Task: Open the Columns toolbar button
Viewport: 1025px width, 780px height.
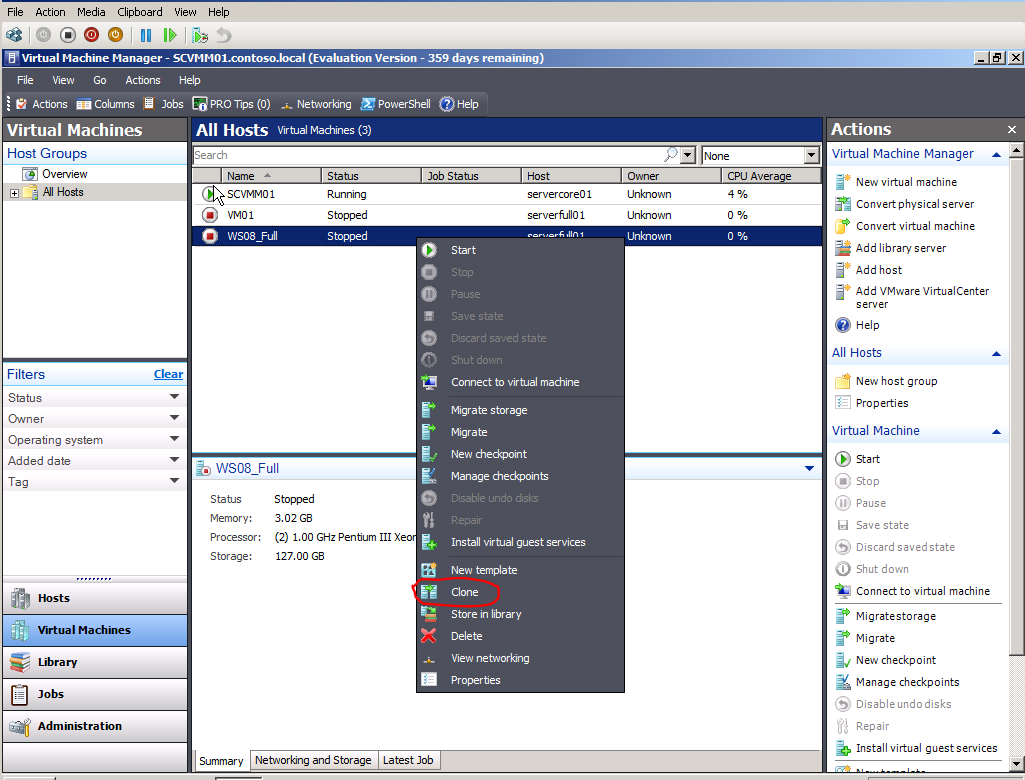Action: click(x=105, y=104)
